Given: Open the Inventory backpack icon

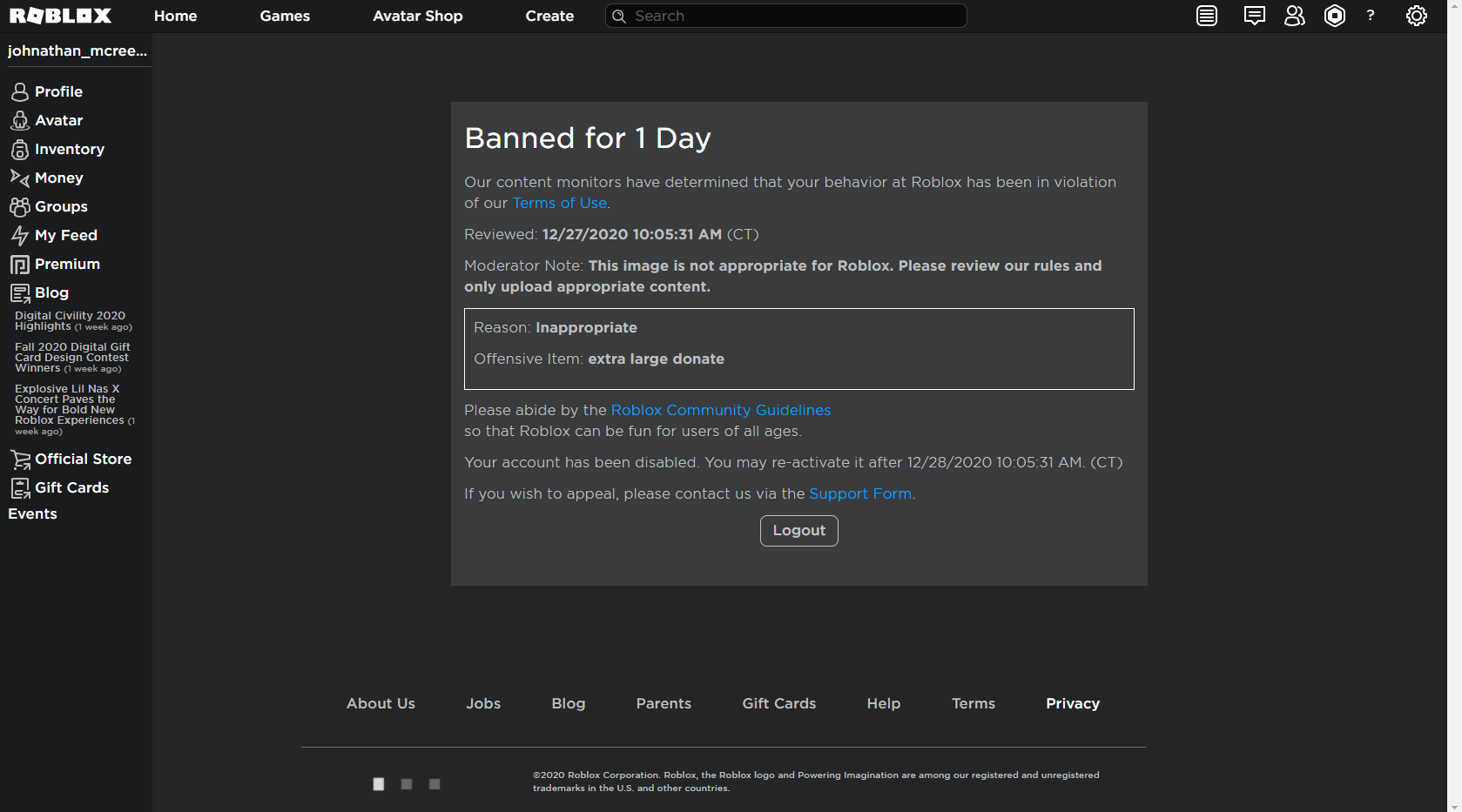Looking at the screenshot, I should tap(20, 149).
